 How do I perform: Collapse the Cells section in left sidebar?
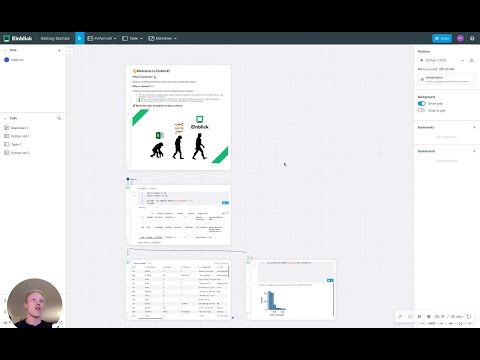pos(5,118)
